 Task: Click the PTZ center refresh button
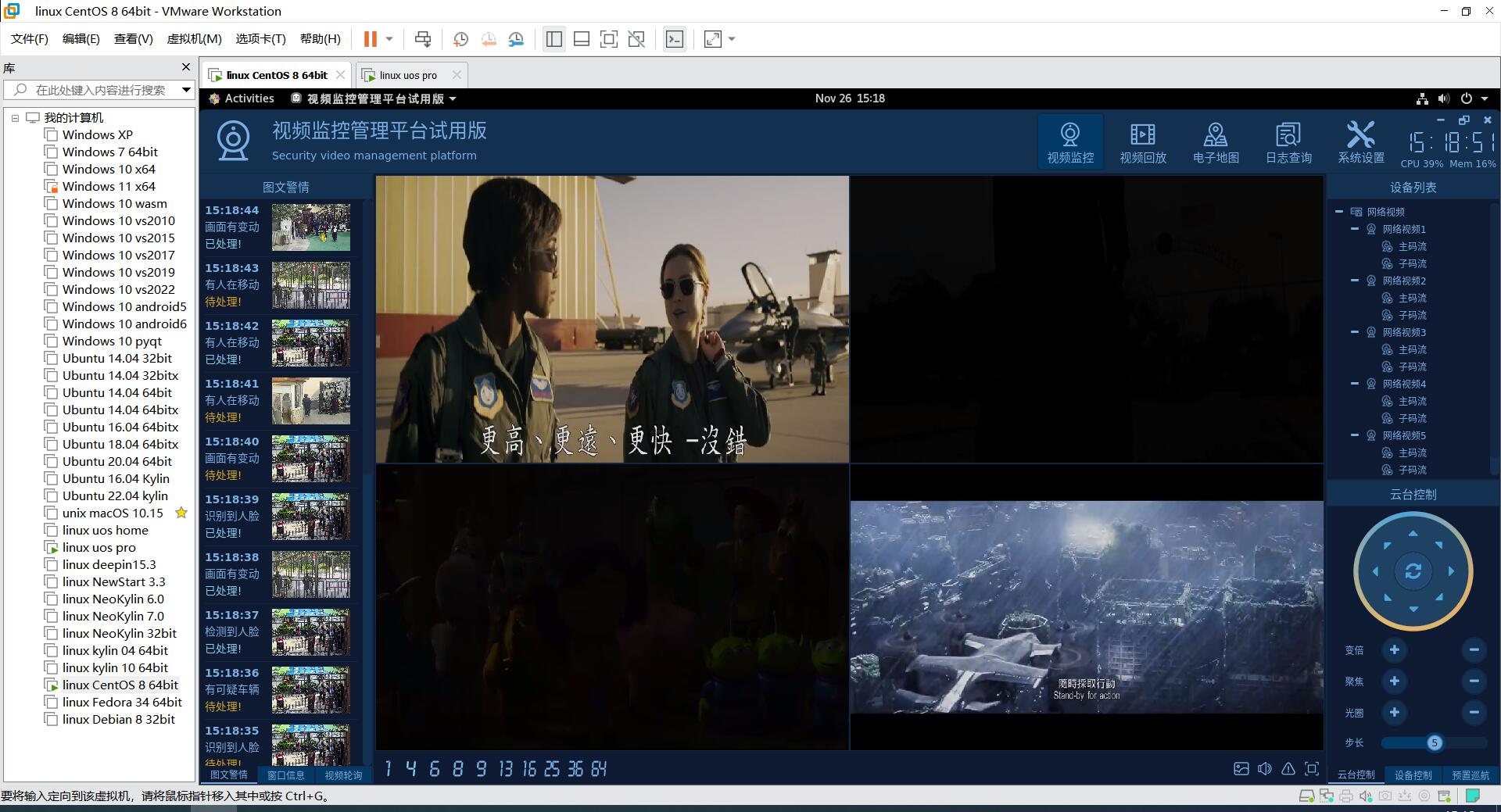(1413, 571)
